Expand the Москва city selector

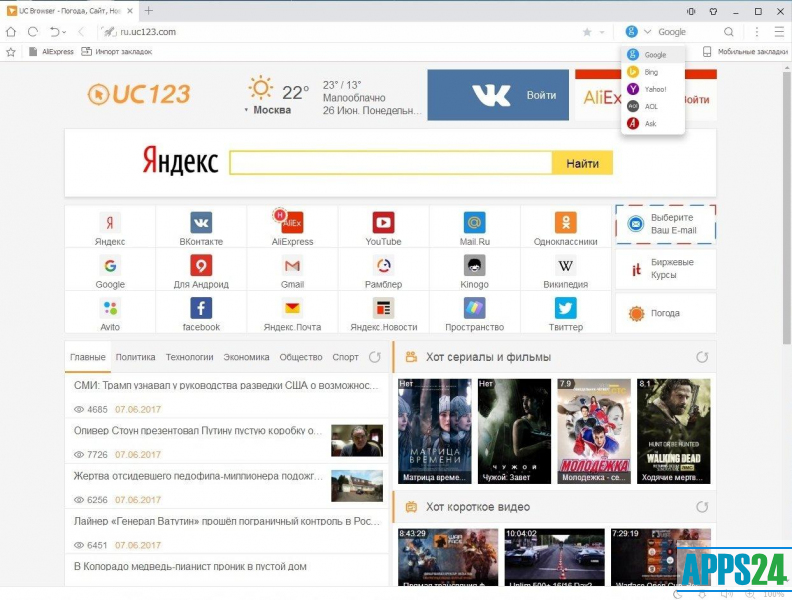[266, 110]
